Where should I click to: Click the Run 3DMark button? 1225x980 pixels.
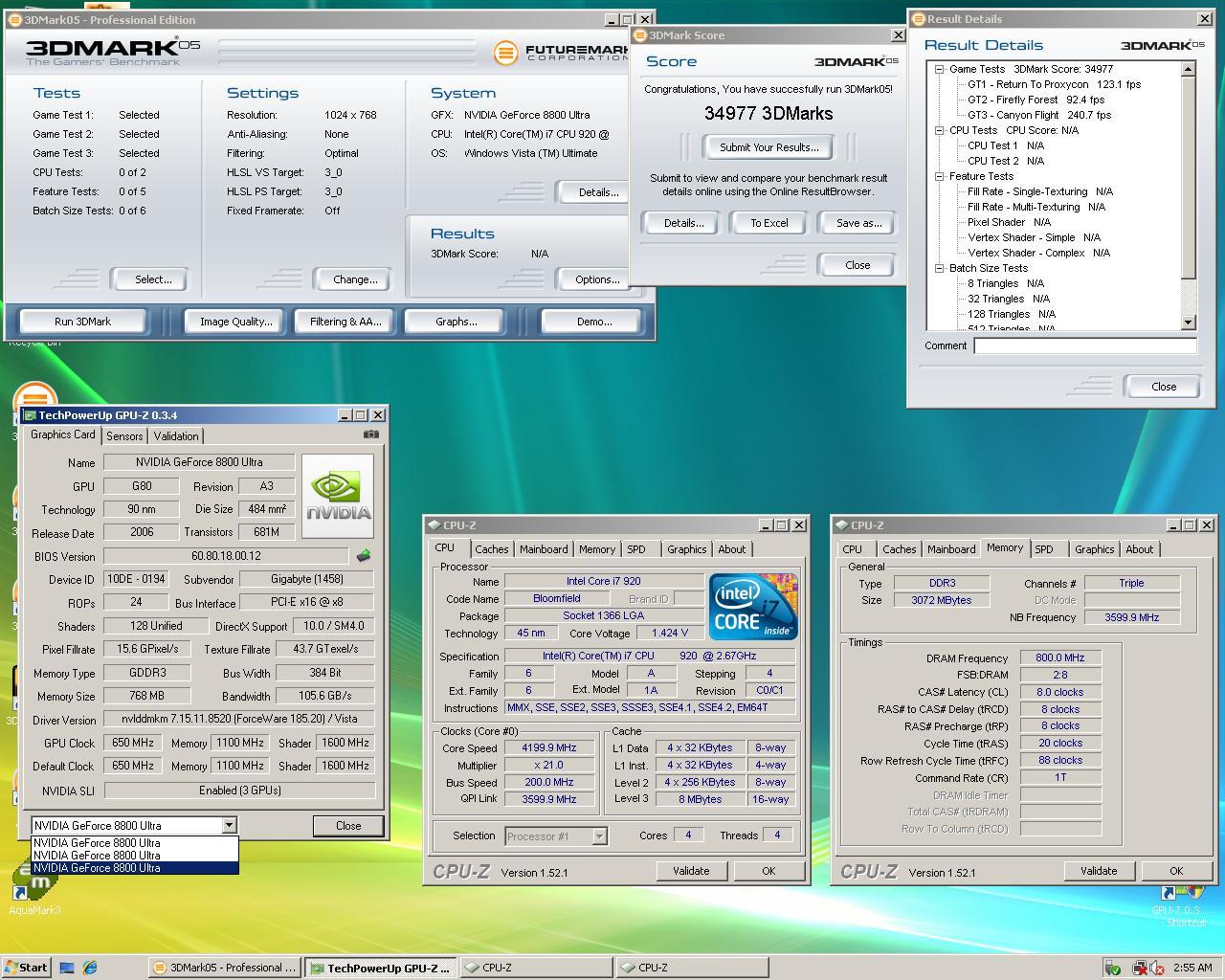83,322
